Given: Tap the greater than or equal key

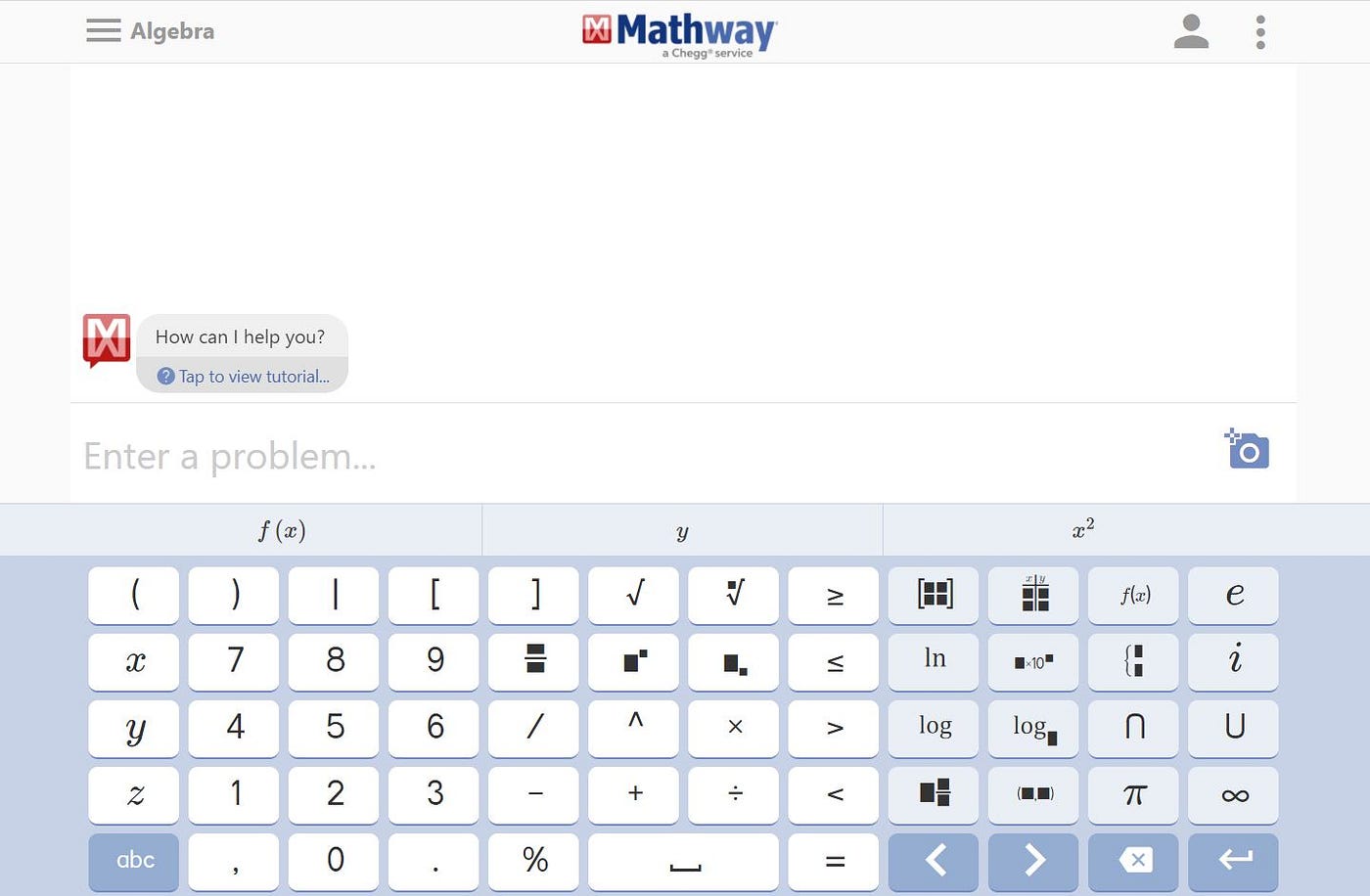Looking at the screenshot, I should click(x=834, y=595).
